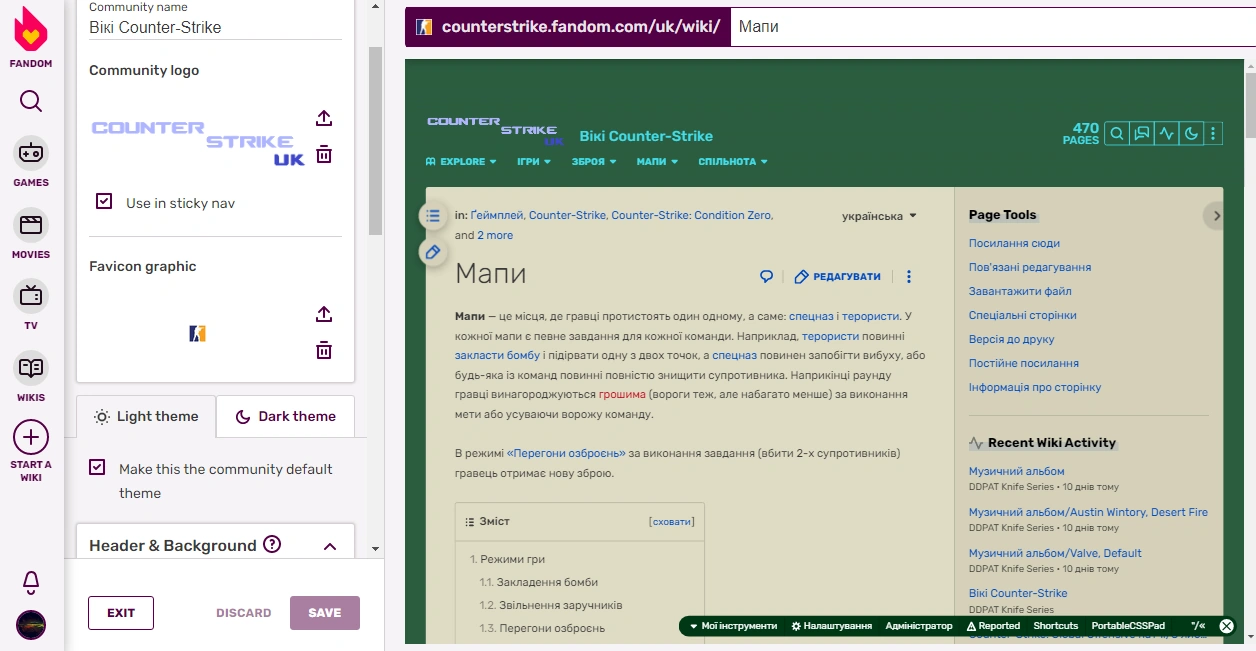The image size is (1256, 651).
Task: Click the floating edit pencil button
Action: [433, 252]
